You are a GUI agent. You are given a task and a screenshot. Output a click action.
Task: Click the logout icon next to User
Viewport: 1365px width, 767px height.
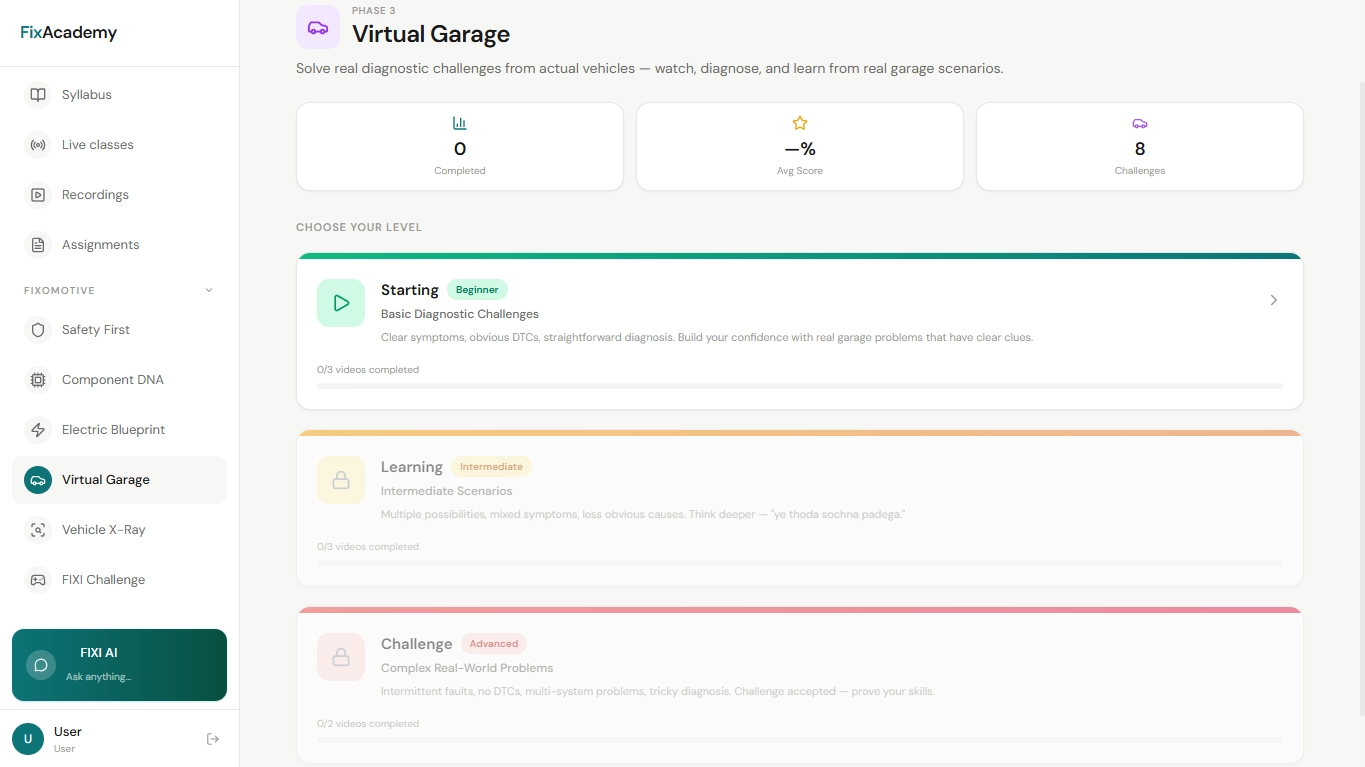213,738
